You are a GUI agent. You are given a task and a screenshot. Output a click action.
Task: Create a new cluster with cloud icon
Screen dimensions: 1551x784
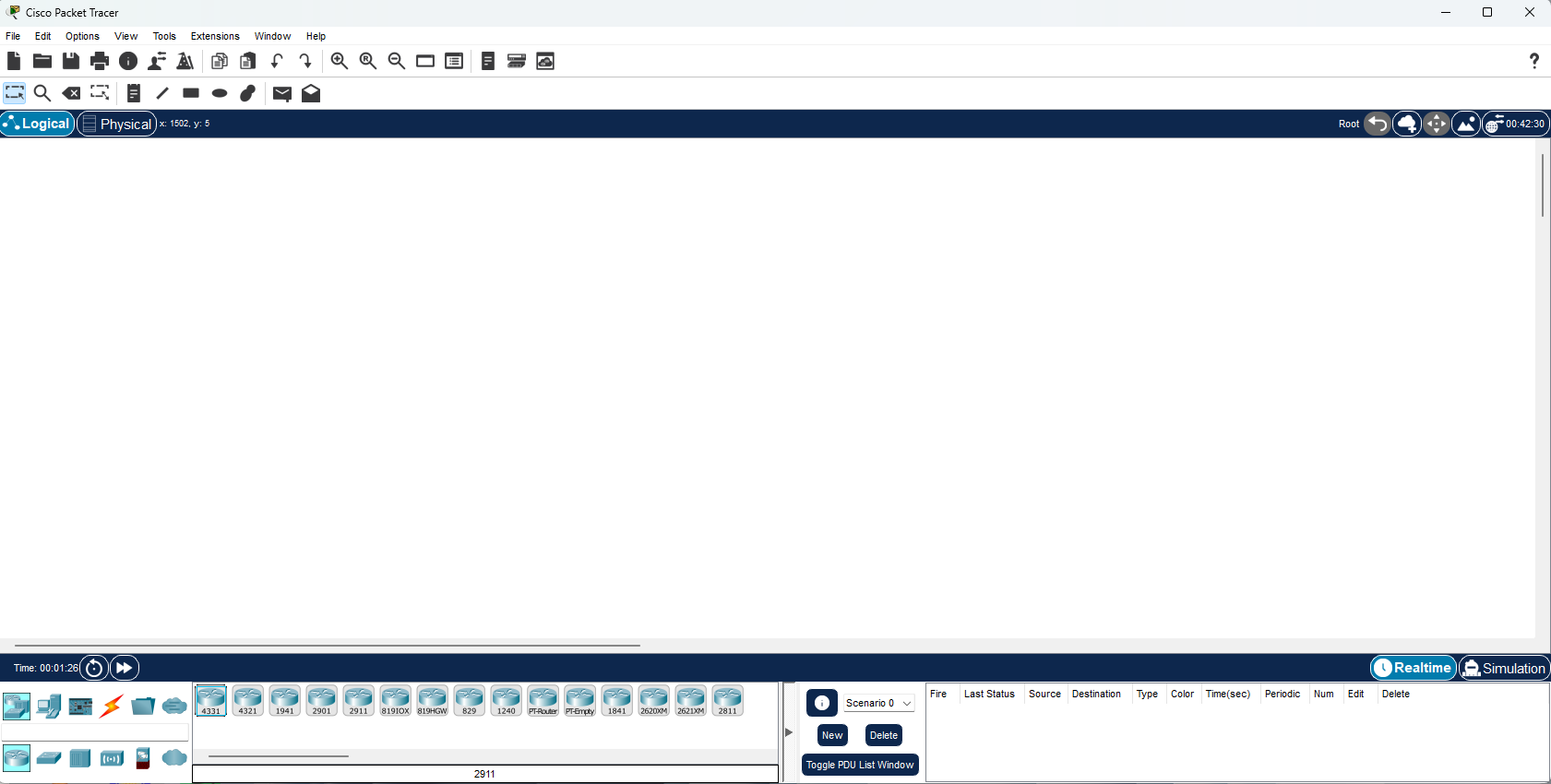click(x=1407, y=124)
